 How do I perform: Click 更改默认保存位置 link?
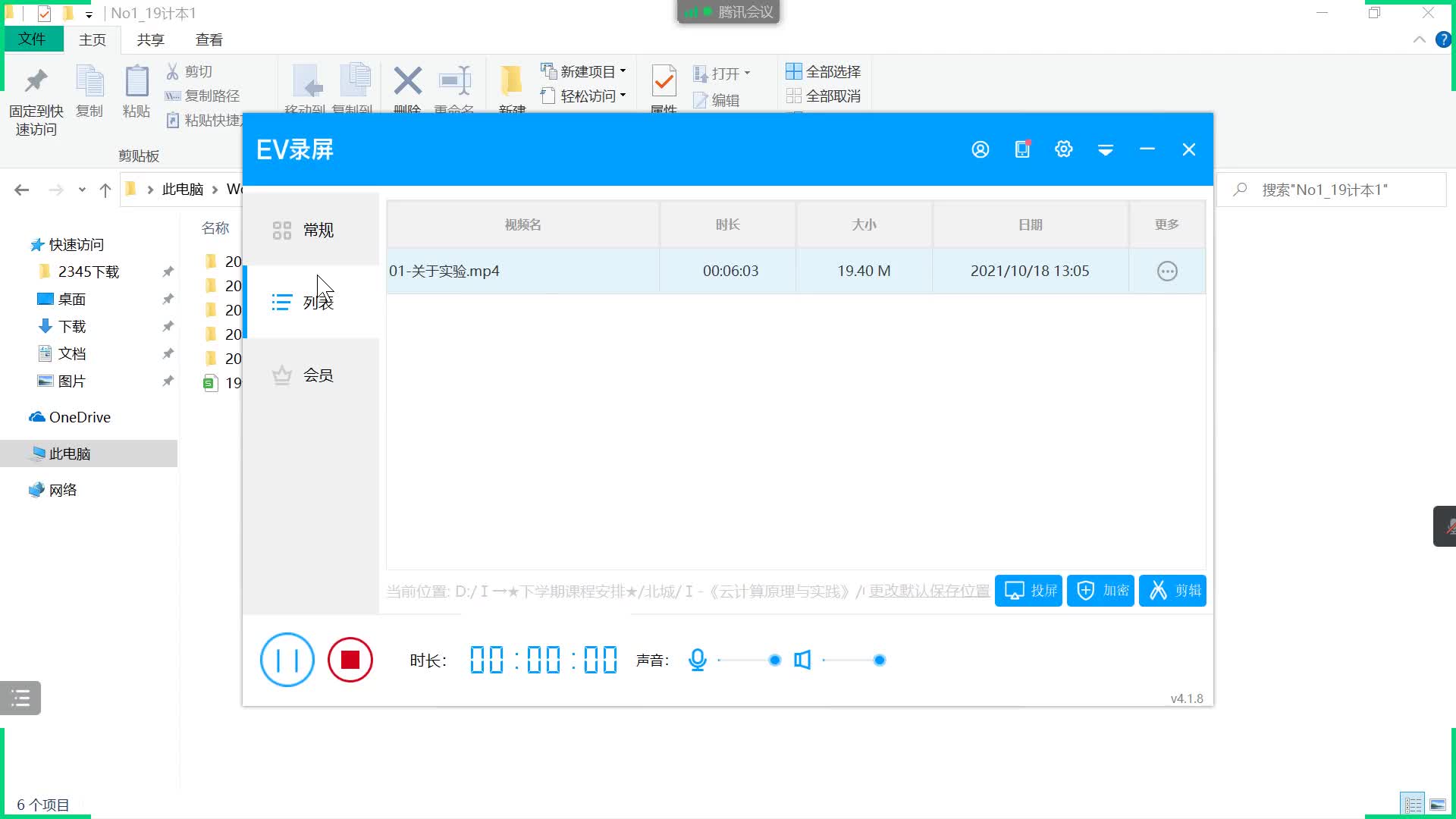pos(929,591)
